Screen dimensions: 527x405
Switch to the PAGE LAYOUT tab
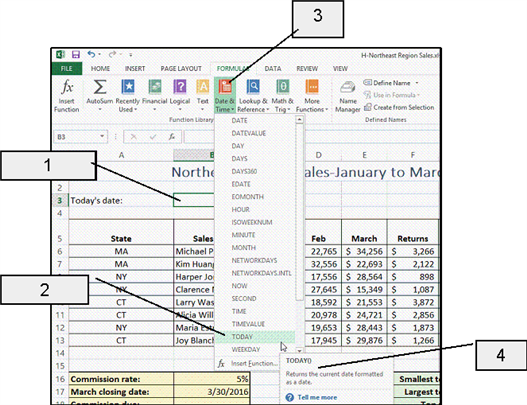click(x=181, y=69)
